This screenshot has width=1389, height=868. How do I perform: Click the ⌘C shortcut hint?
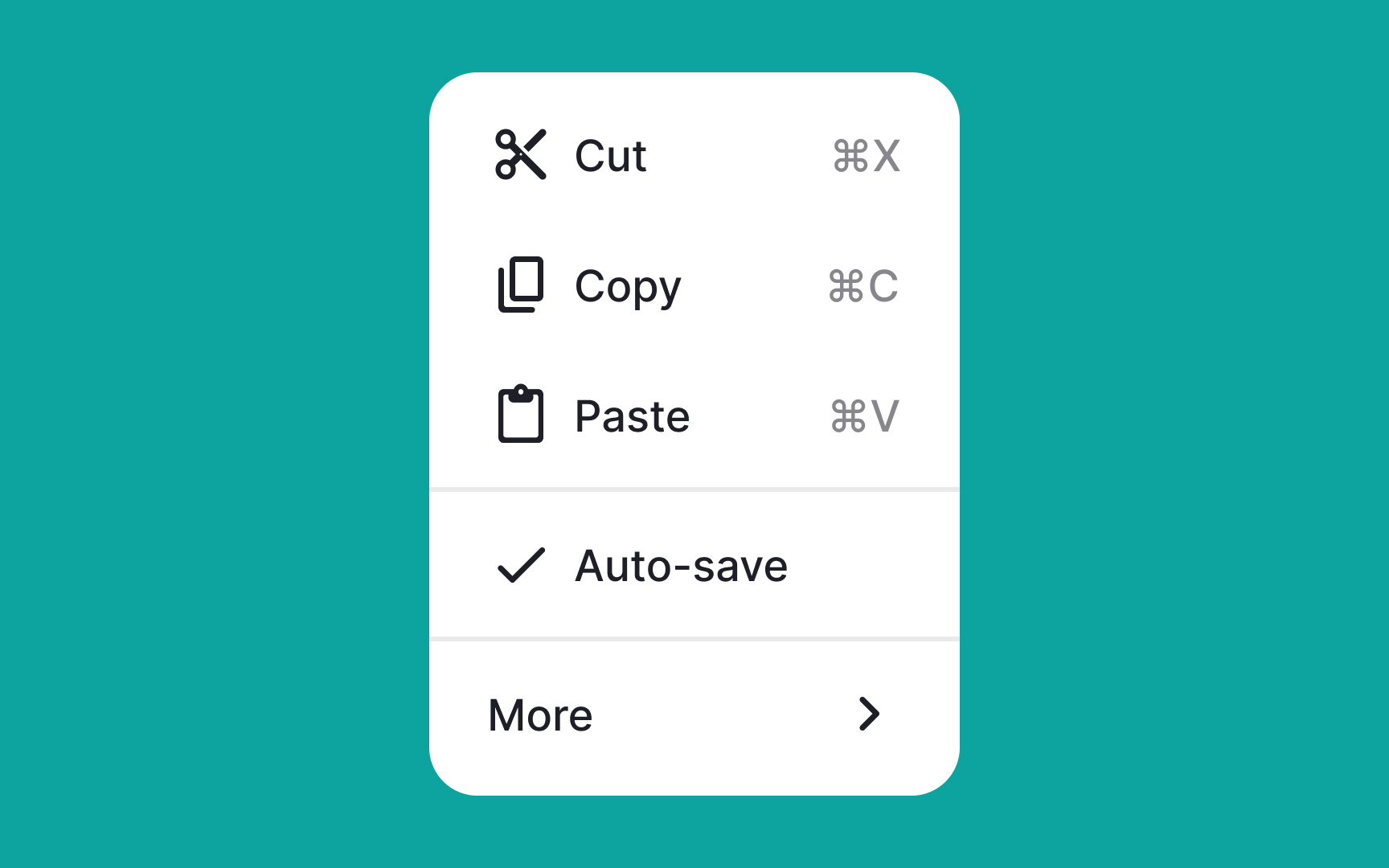[x=863, y=286]
